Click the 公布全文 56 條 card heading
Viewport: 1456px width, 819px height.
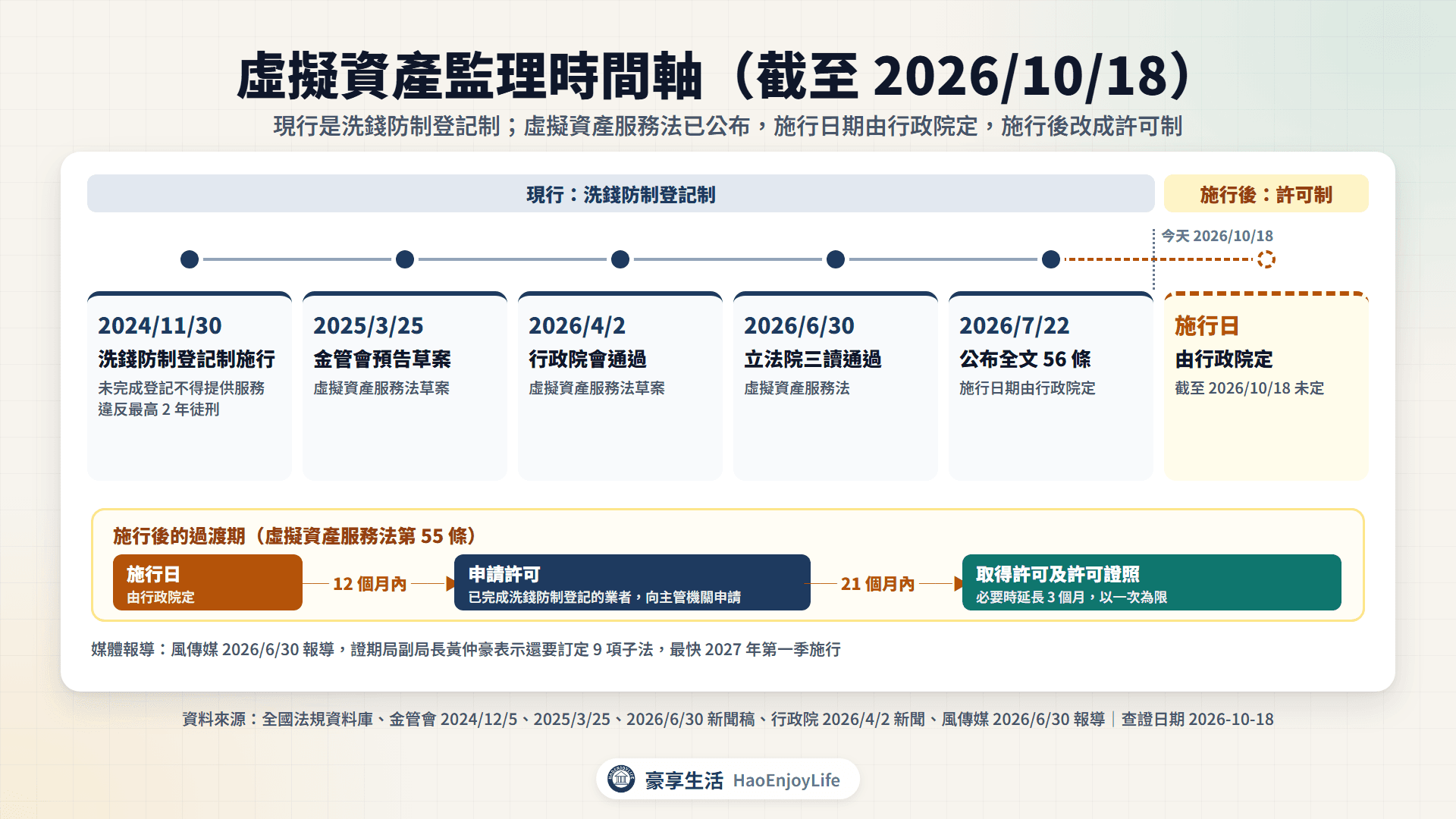pyautogui.click(x=1025, y=359)
